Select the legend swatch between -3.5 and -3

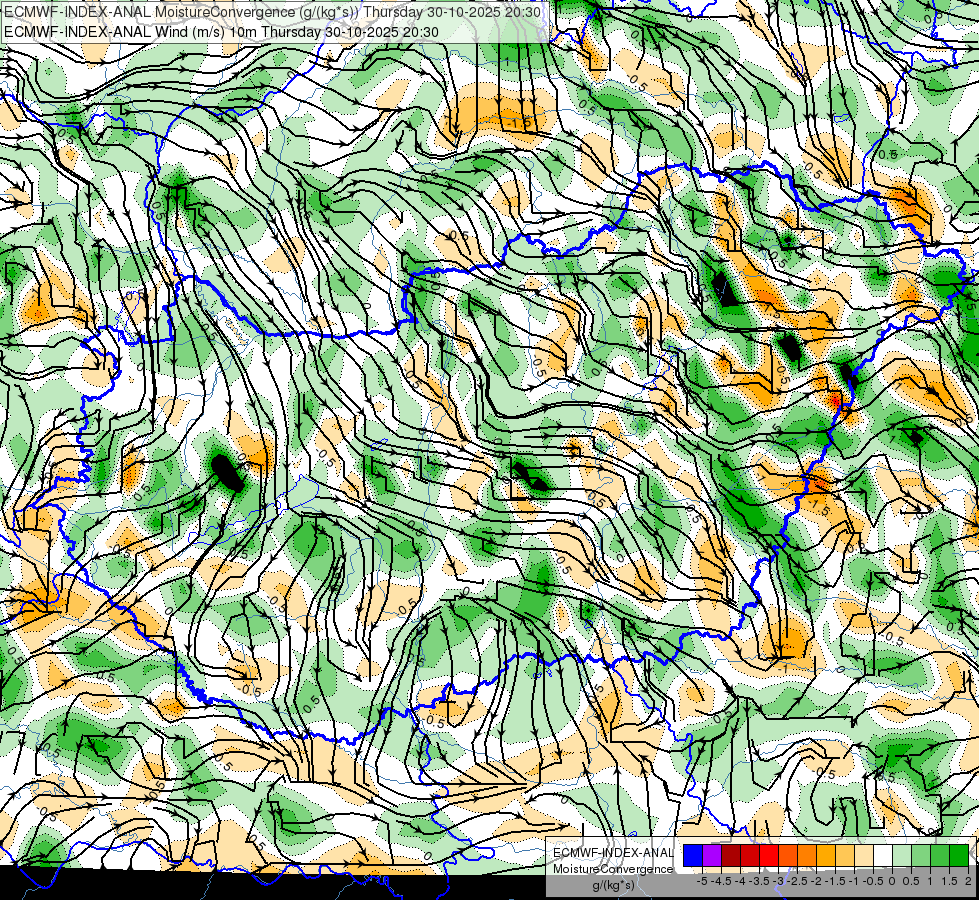769,856
